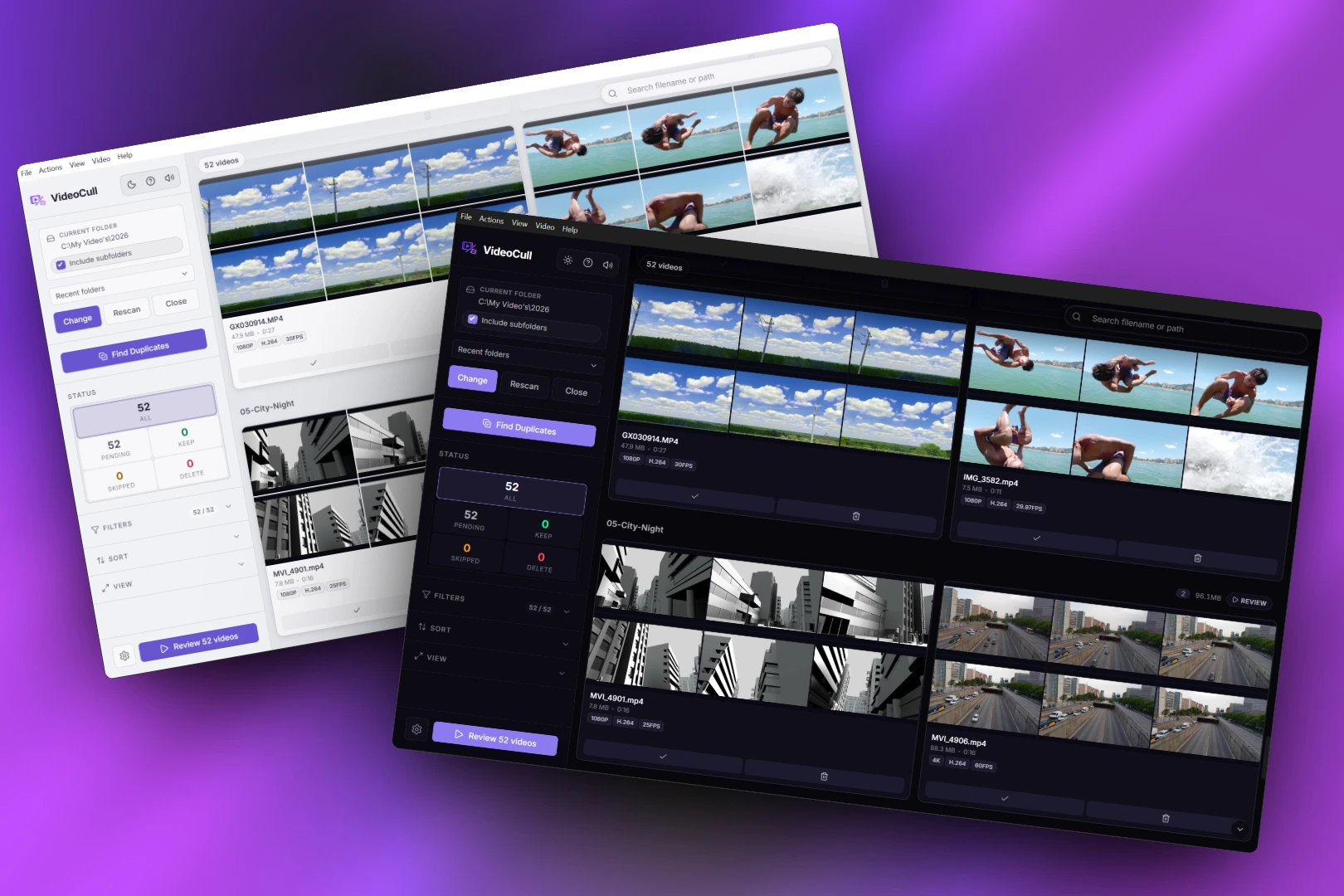1344x896 pixels.
Task: Mute sounds with speaker icon in dark window
Action: pyautogui.click(x=607, y=265)
